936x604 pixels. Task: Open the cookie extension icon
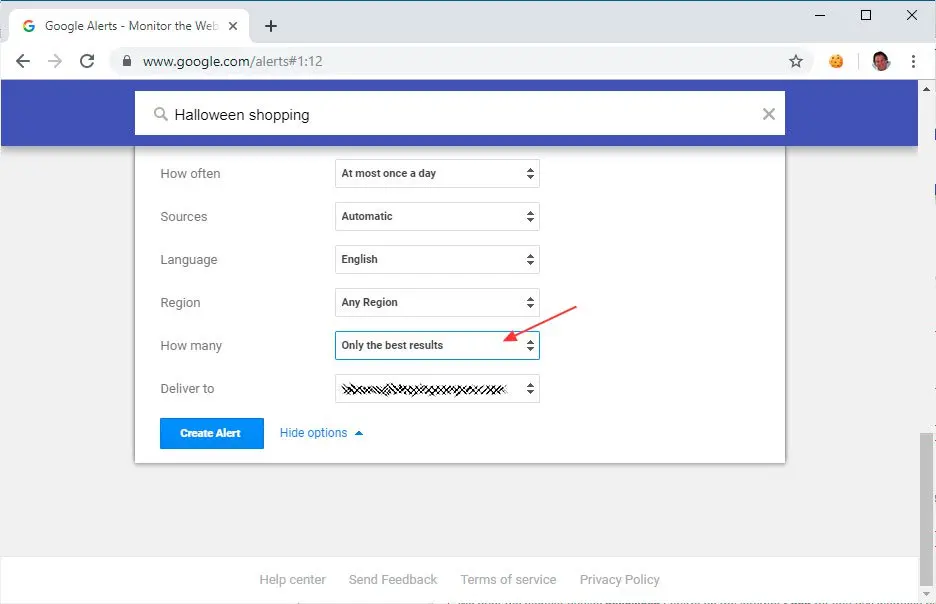click(x=836, y=61)
